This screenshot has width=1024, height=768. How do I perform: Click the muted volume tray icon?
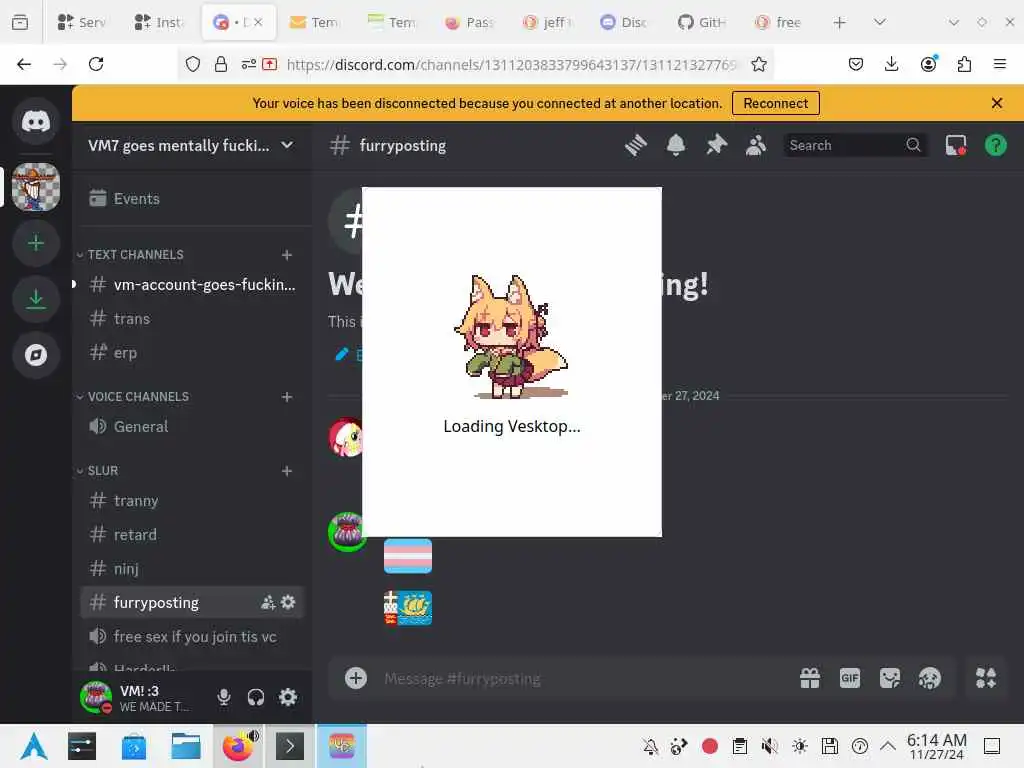[769, 746]
